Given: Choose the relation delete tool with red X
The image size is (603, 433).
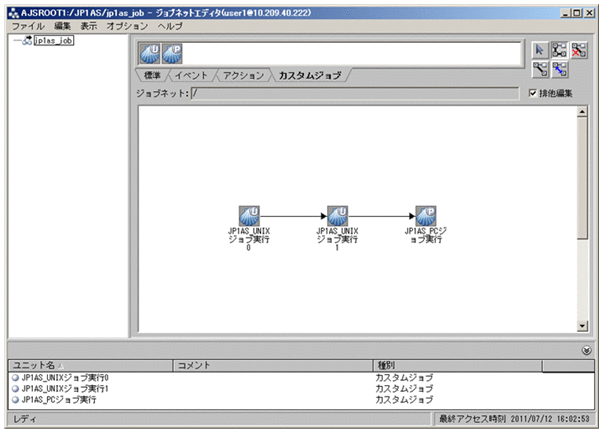Looking at the screenshot, I should click(x=578, y=50).
